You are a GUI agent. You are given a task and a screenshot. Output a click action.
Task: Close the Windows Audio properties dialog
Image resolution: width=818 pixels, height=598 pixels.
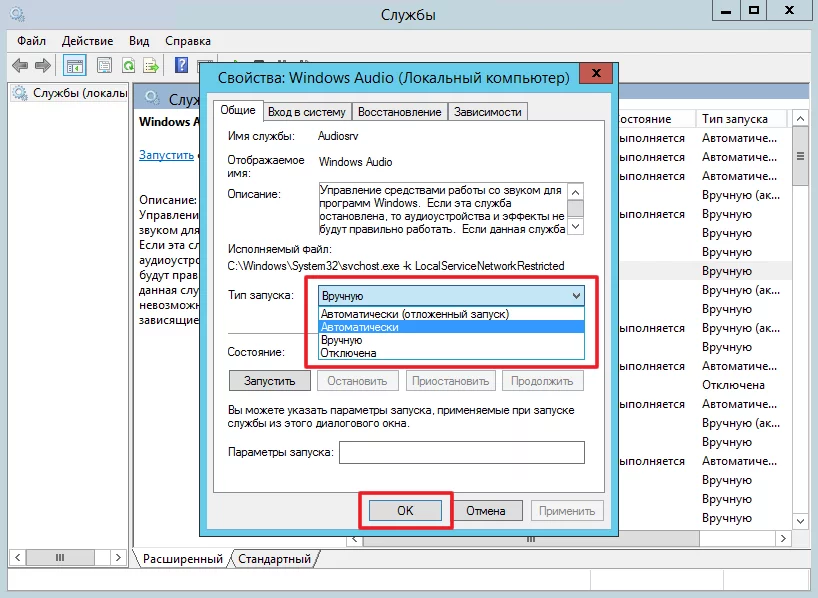point(596,76)
